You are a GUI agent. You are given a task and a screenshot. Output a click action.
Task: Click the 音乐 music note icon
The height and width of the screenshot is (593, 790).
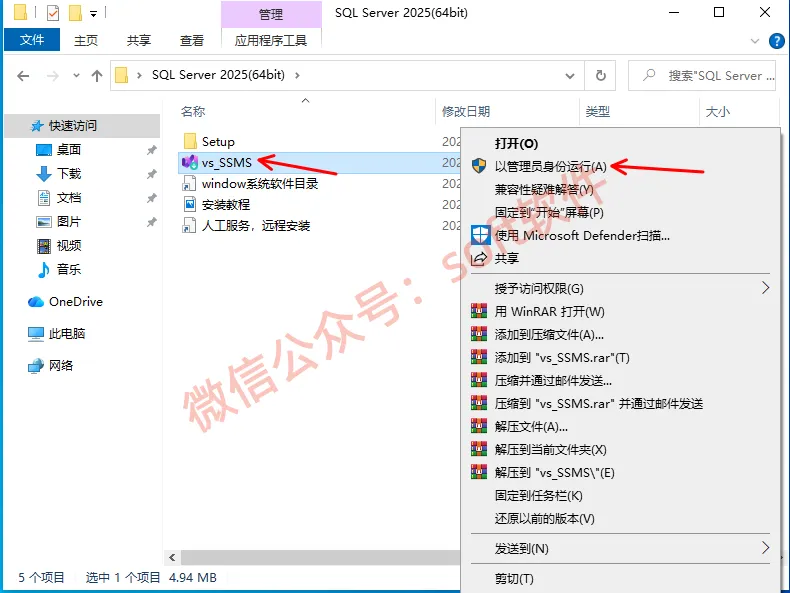[x=44, y=270]
